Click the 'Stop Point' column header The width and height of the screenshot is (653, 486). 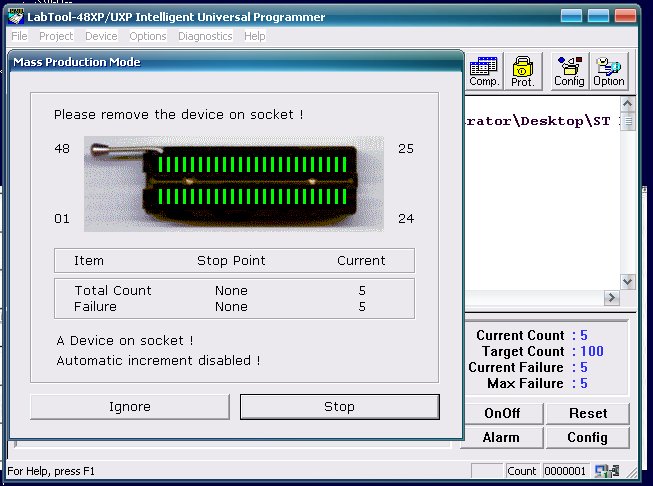tap(231, 261)
